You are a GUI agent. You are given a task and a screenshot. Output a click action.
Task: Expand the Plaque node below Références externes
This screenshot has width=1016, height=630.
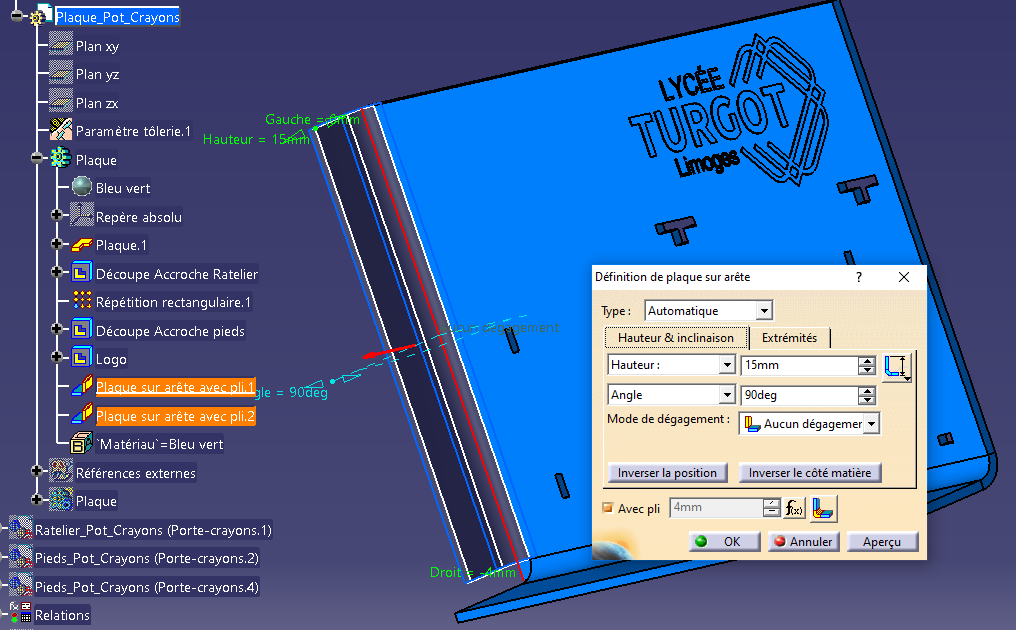pos(37,500)
